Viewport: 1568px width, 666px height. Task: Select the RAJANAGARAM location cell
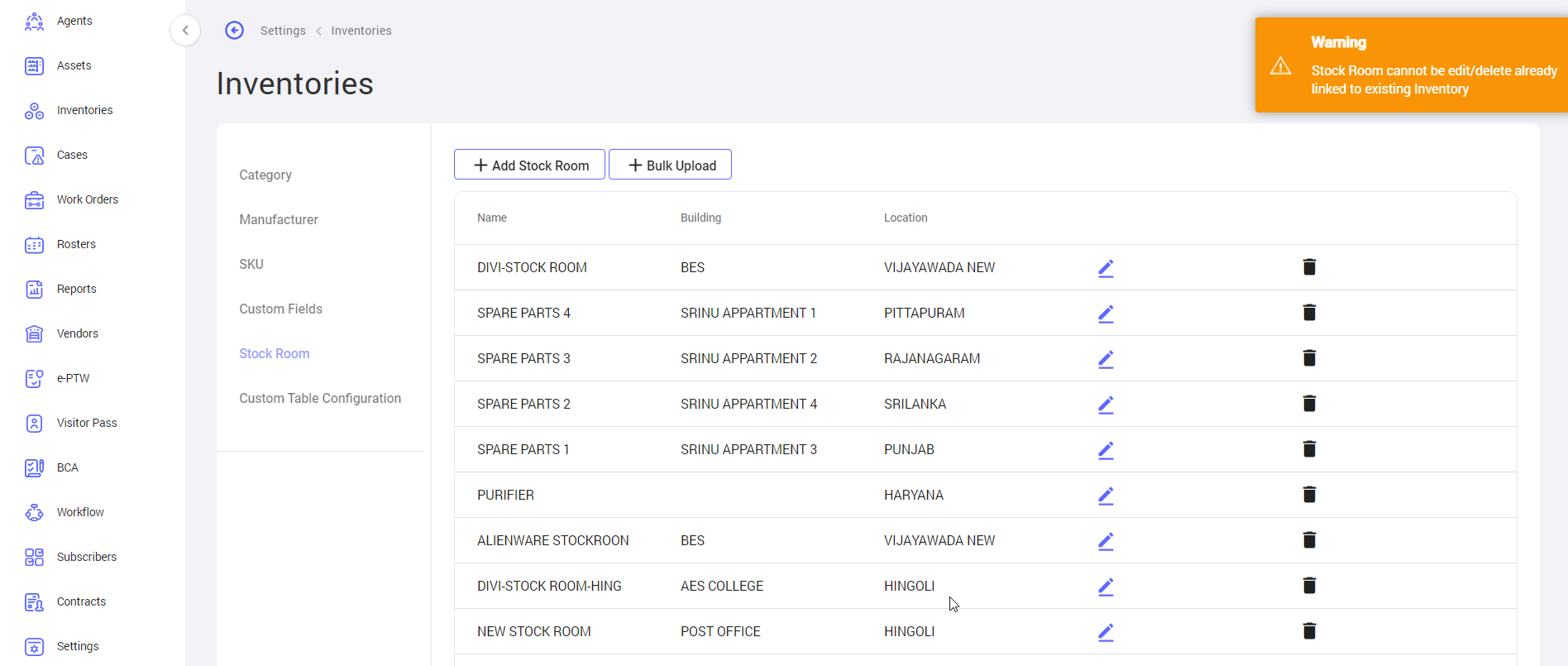[932, 358]
